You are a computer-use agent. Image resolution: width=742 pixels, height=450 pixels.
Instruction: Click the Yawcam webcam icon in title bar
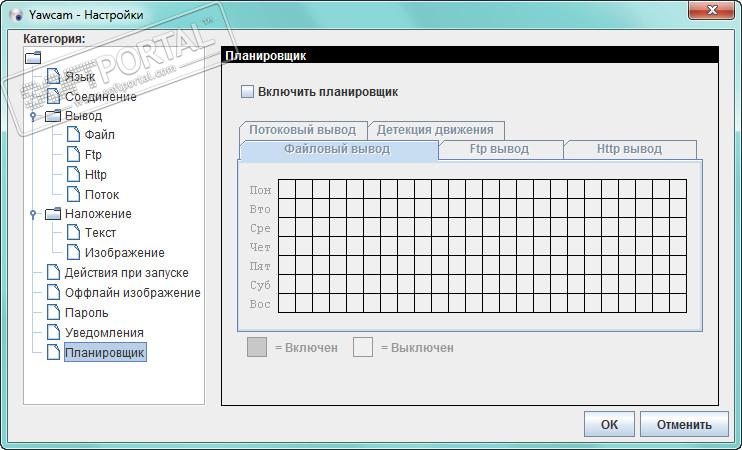[17, 15]
